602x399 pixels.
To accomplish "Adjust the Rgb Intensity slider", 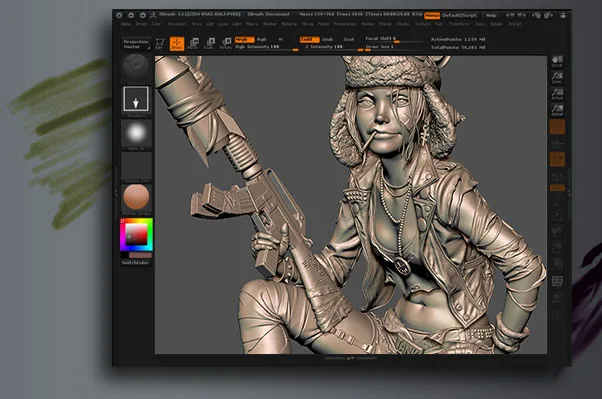I will click(x=266, y=47).
